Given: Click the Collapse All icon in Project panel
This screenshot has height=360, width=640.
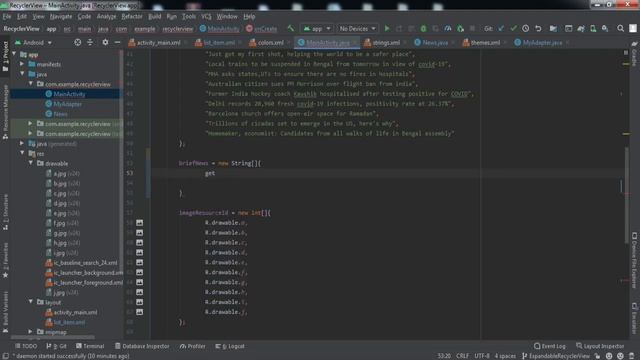Looking at the screenshot, I should tap(90, 42).
